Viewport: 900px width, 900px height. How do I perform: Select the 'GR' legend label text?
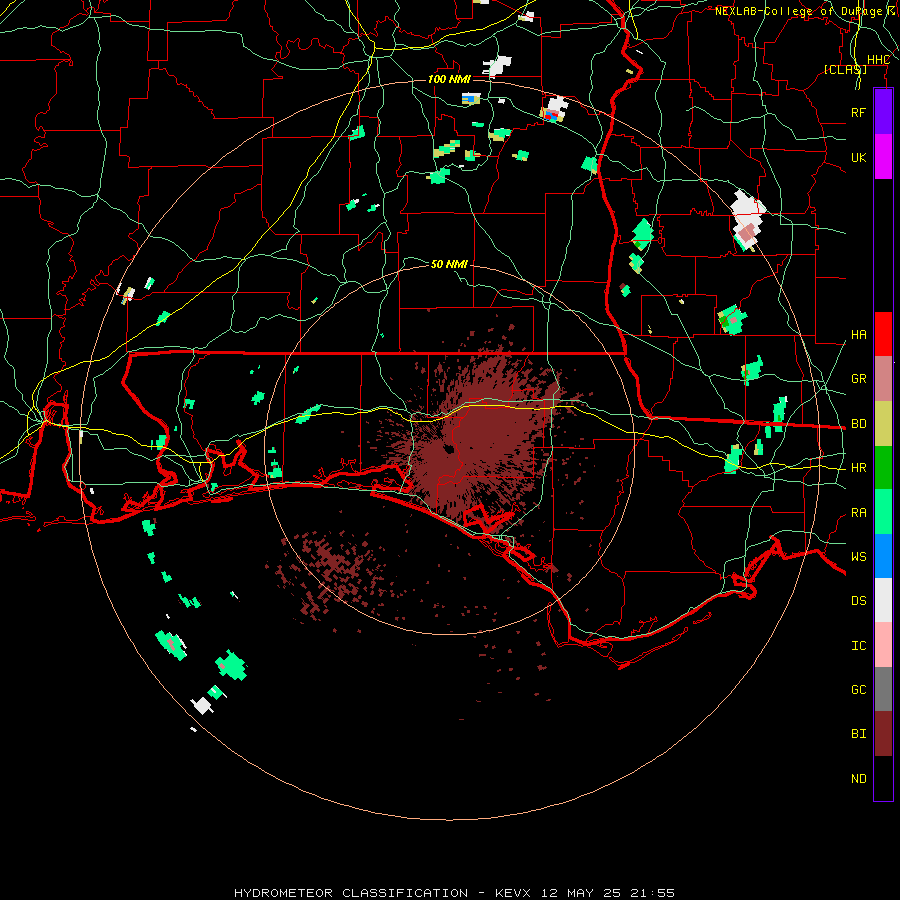[x=858, y=379]
